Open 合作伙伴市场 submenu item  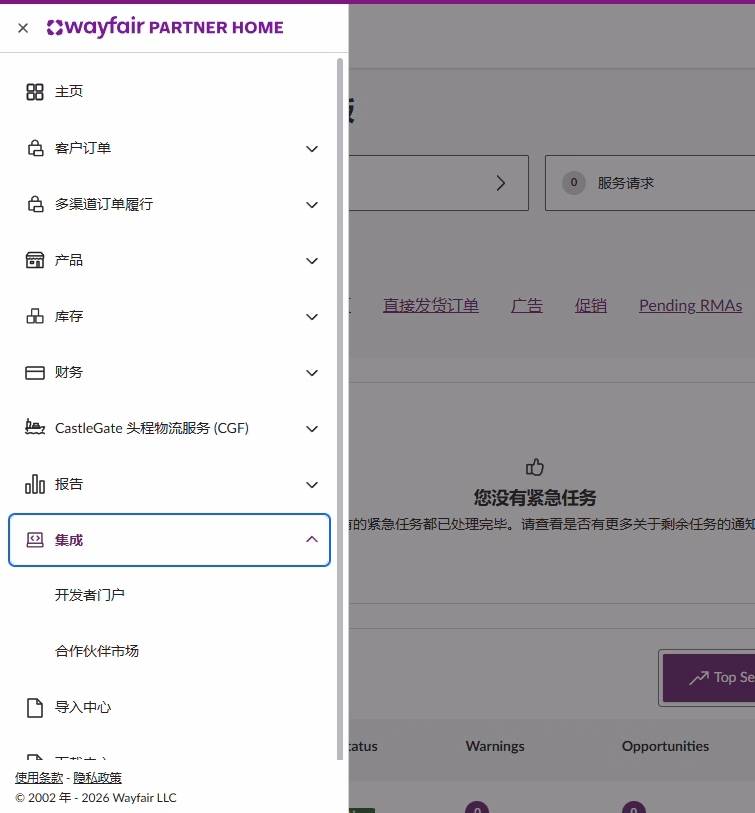(97, 651)
